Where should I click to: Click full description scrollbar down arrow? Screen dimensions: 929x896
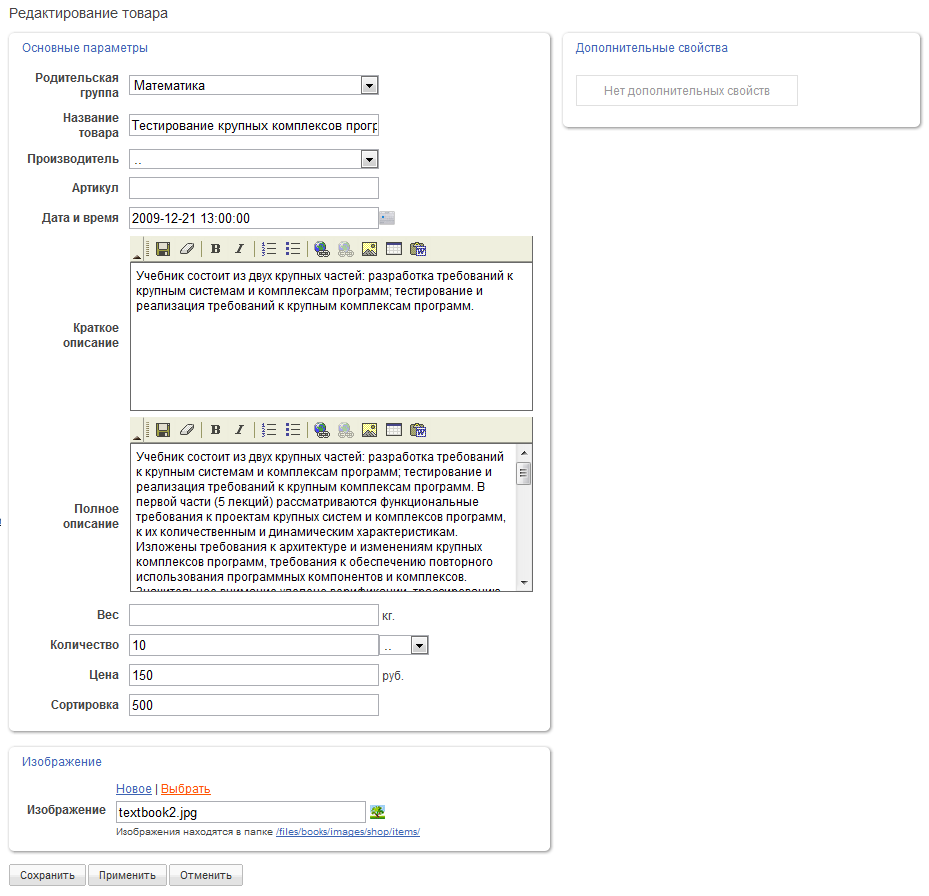click(x=524, y=583)
